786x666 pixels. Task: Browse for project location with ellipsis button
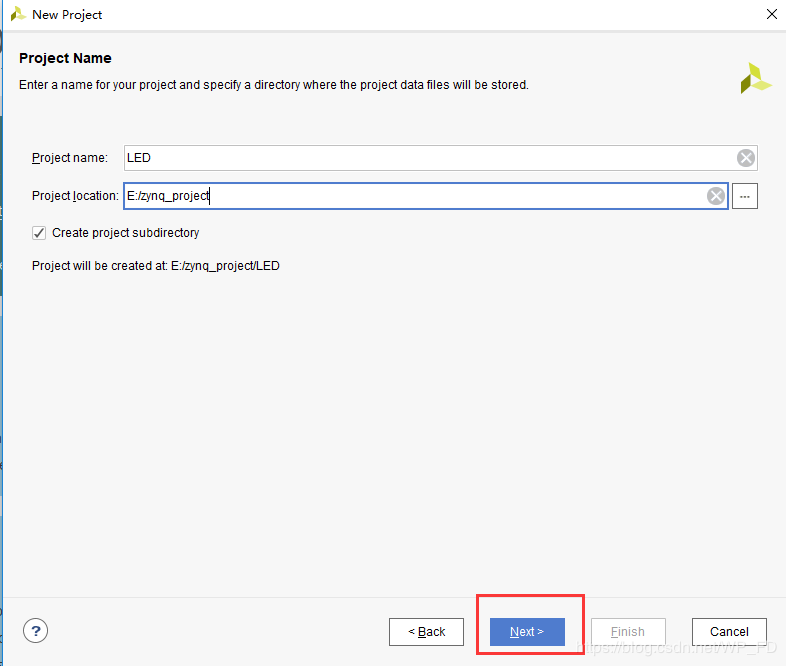[745, 196]
